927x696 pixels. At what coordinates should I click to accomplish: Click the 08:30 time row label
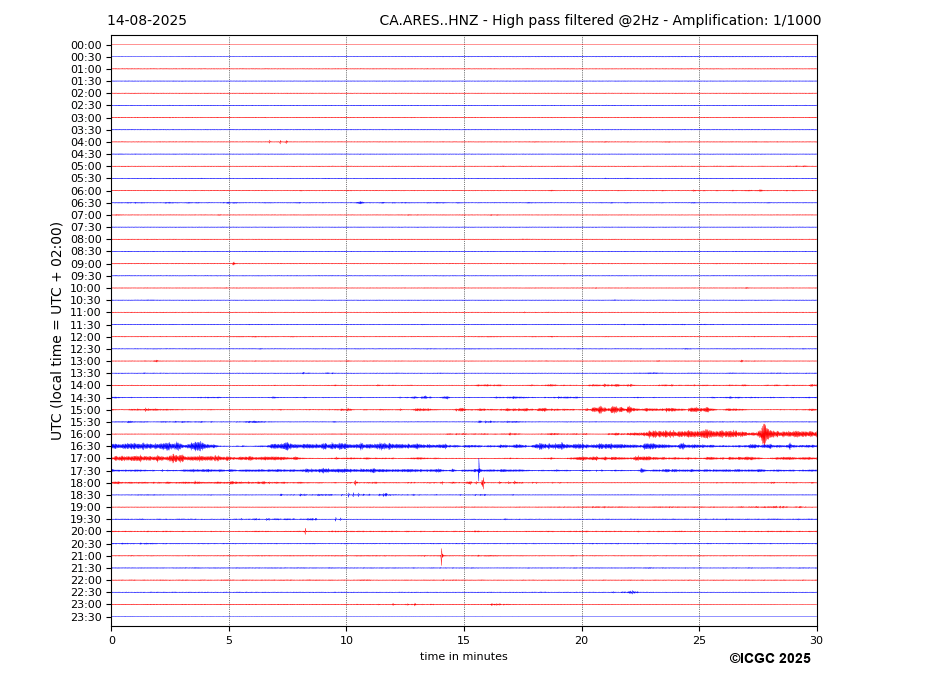click(86, 252)
